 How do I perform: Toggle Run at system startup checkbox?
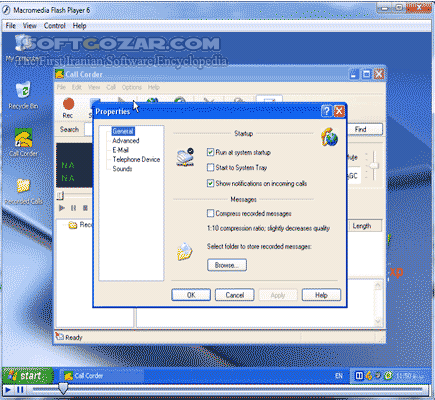tap(210, 153)
